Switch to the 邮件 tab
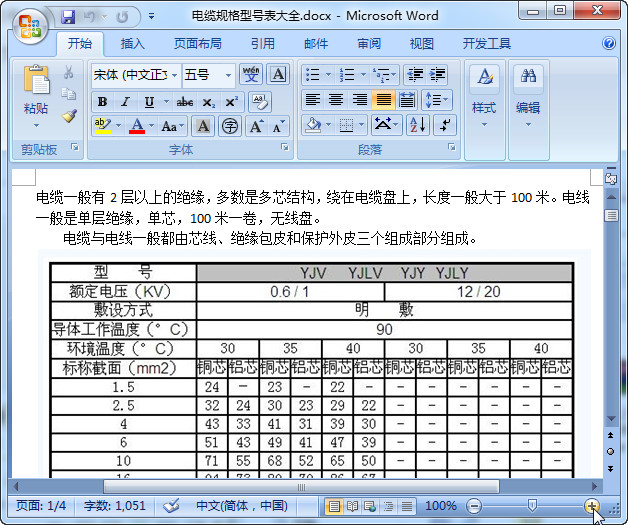The width and height of the screenshot is (628, 525). (x=316, y=43)
